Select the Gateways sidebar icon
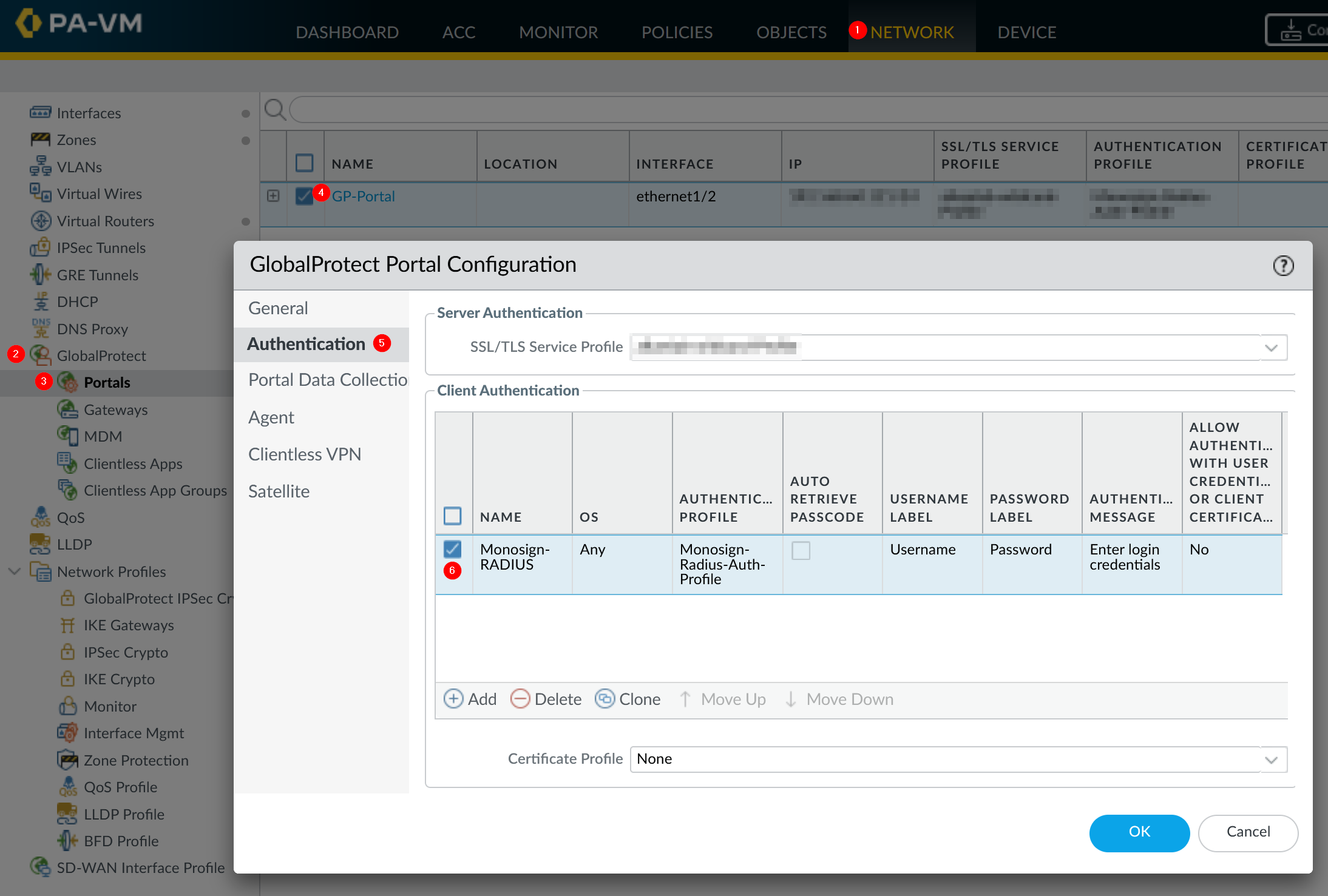This screenshot has height=896, width=1328. click(x=67, y=409)
